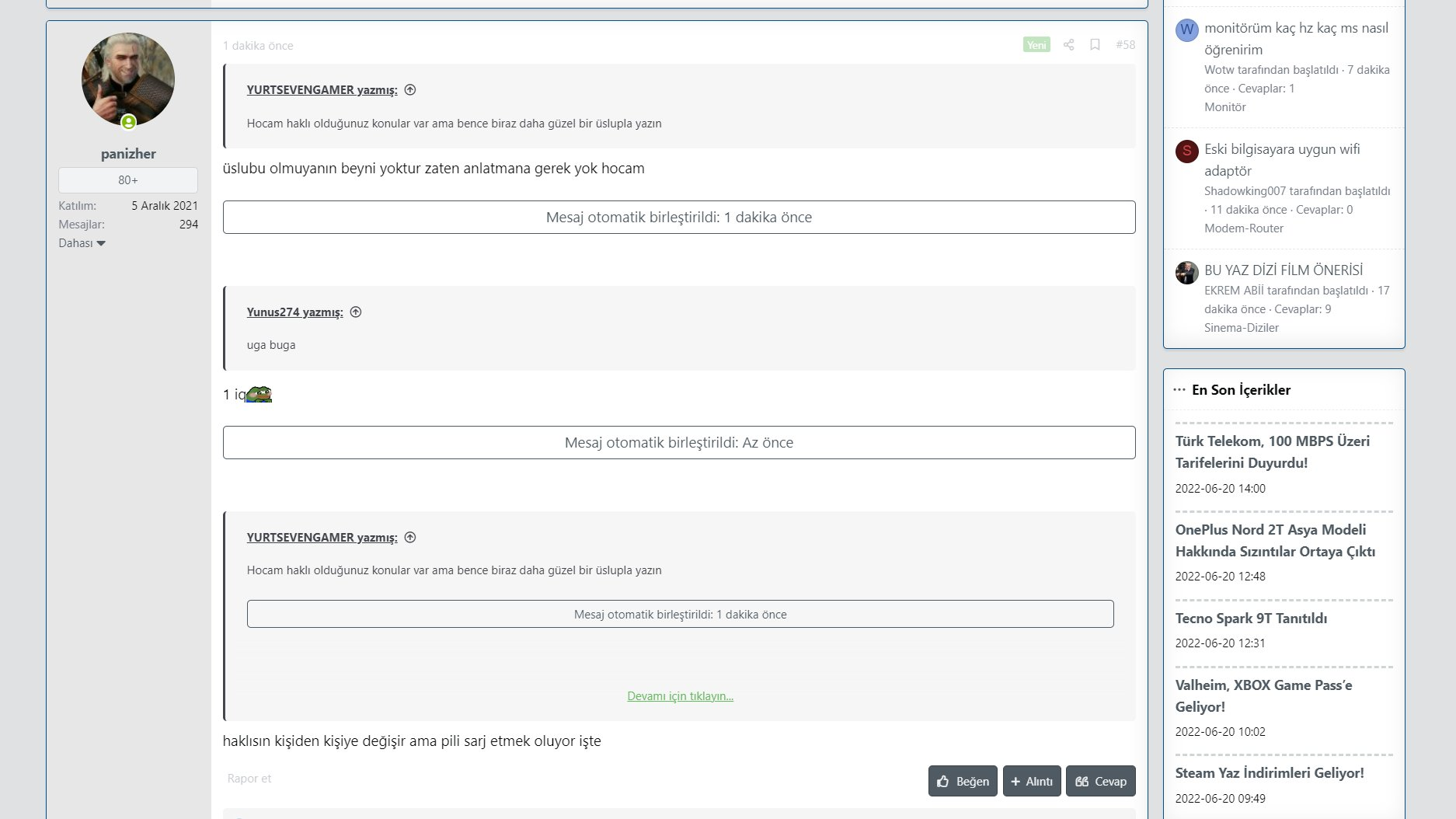The width and height of the screenshot is (1456, 819).
Task: Open the panizher username link
Action: [x=128, y=154]
